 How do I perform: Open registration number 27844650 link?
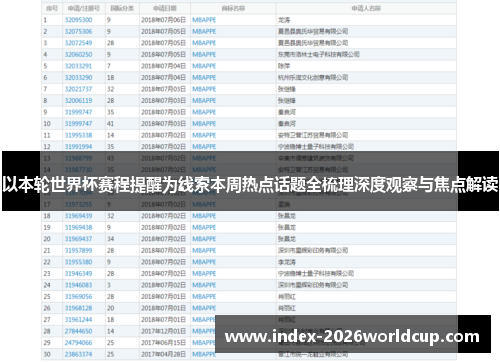coord(78,331)
